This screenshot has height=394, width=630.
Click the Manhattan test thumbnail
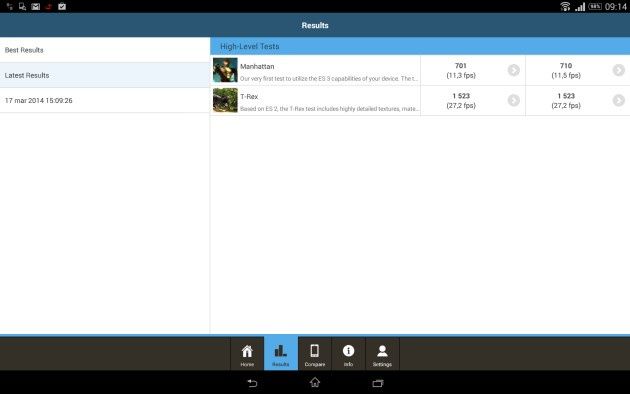(x=225, y=70)
